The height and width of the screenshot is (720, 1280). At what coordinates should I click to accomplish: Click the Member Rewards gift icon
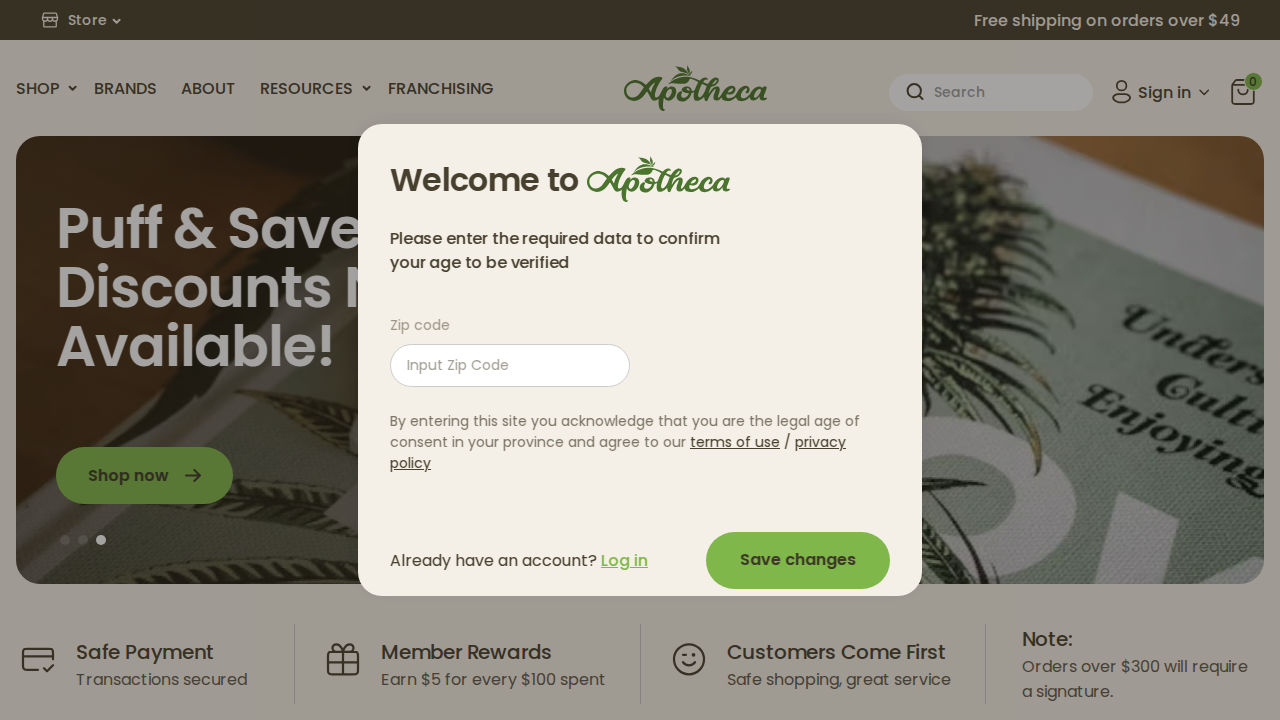click(343, 659)
